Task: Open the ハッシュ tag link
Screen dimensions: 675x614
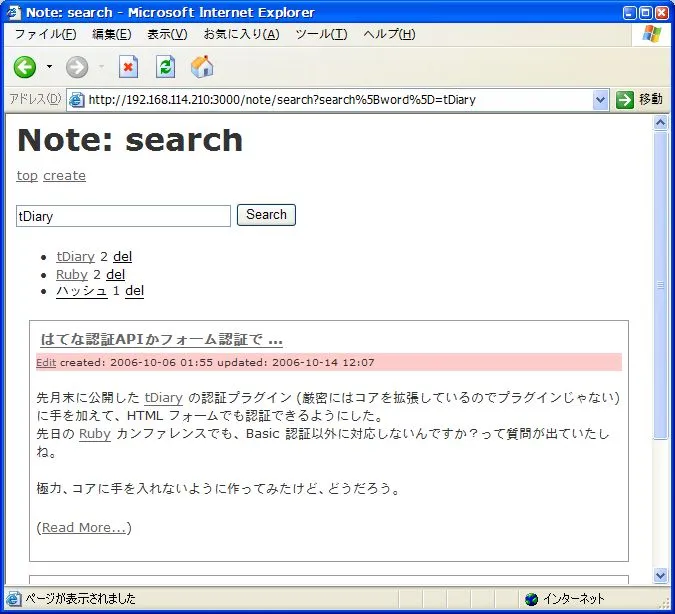Action: click(x=82, y=291)
